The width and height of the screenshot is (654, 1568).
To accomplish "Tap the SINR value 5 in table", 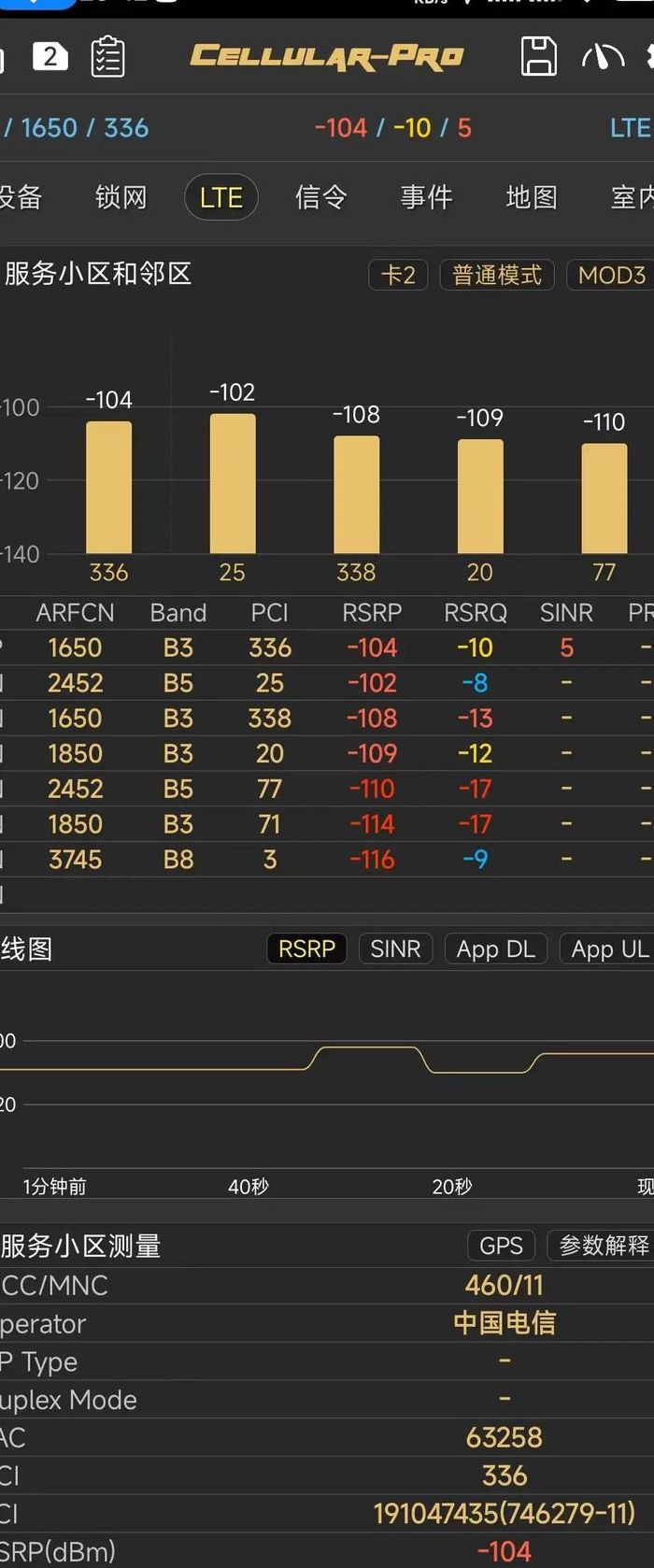I will 566,648.
